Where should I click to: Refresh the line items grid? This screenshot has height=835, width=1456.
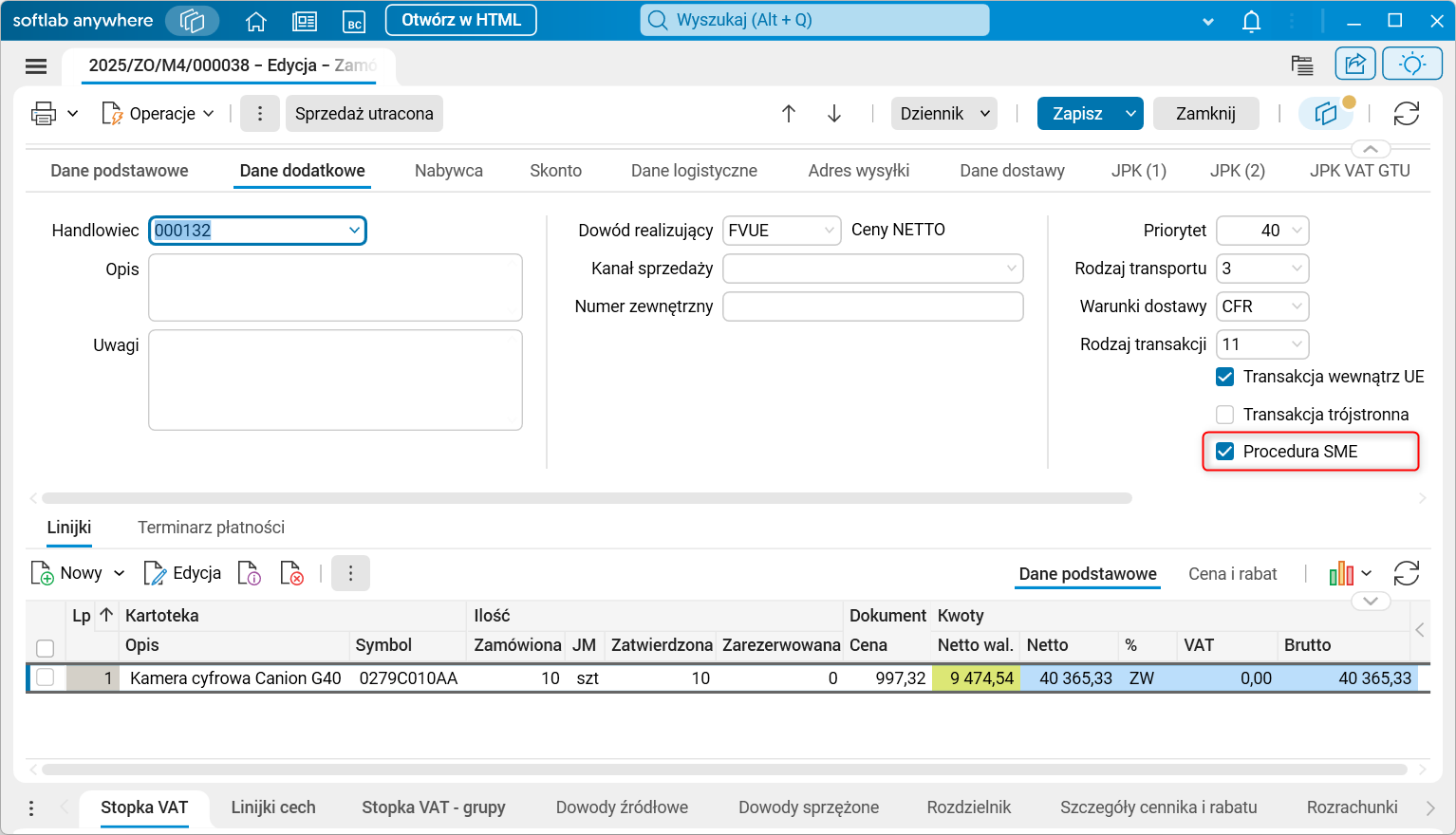click(1407, 573)
